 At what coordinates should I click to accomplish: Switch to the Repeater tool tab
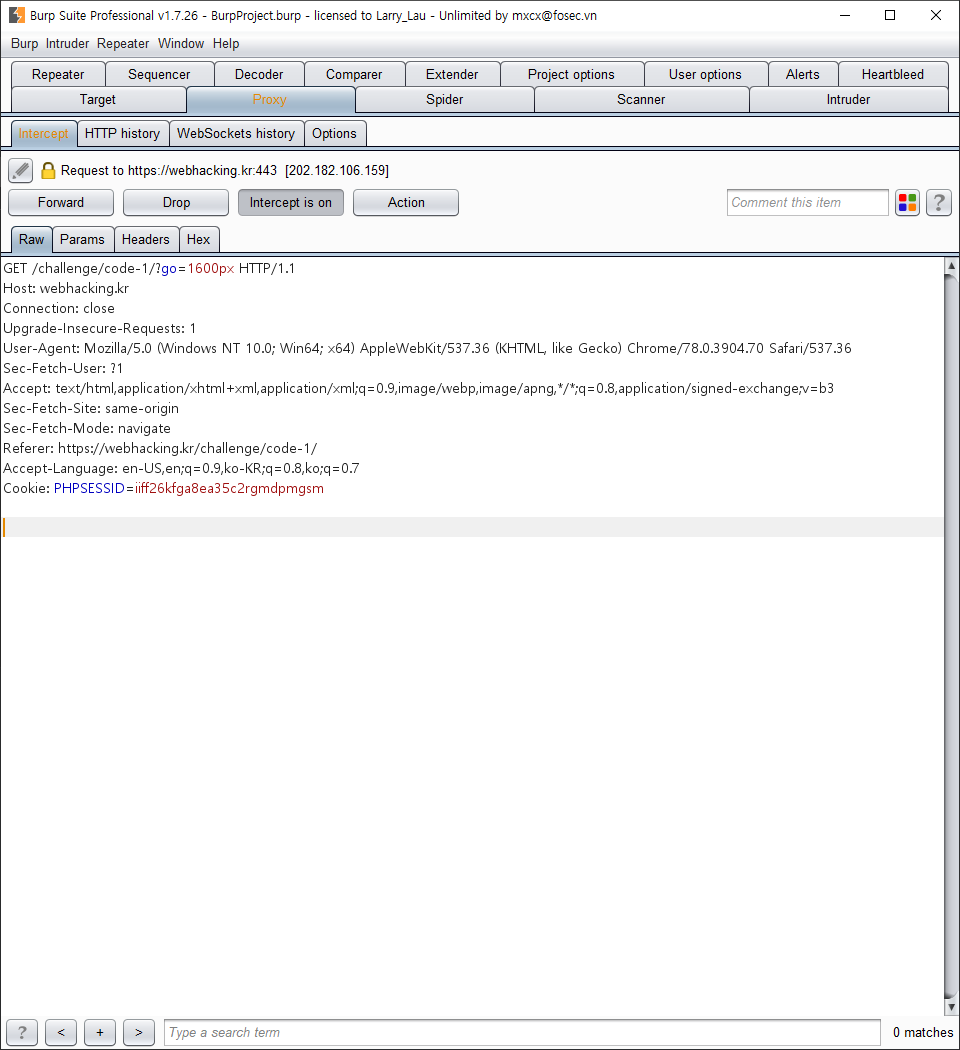pyautogui.click(x=58, y=74)
